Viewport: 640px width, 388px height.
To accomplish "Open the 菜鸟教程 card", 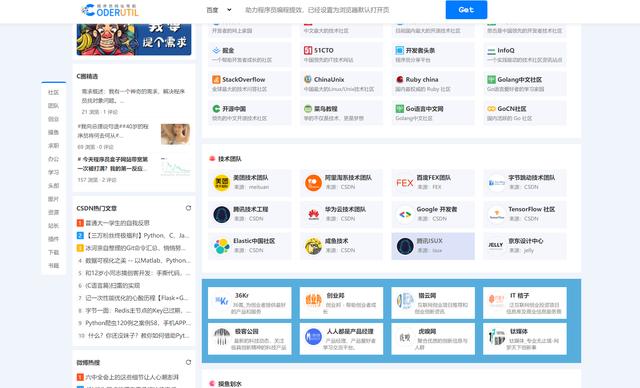I will pyautogui.click(x=341, y=113).
